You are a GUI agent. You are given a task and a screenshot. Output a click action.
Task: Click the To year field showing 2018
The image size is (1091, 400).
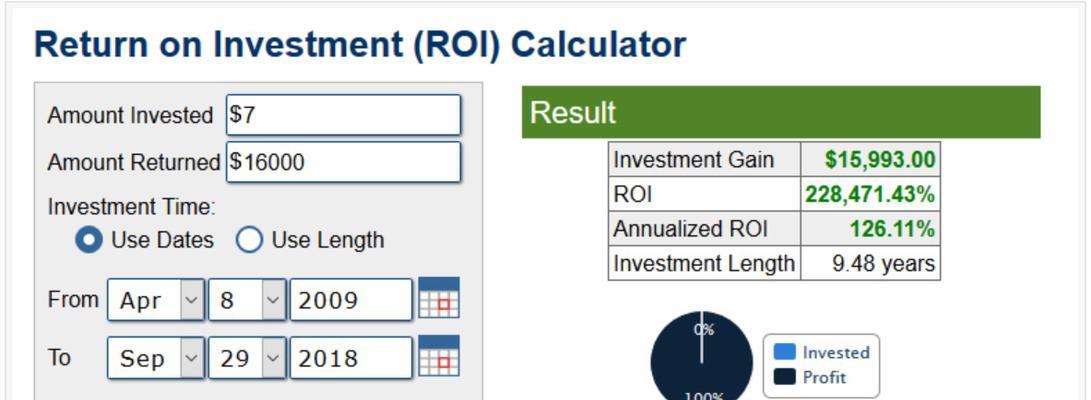click(x=351, y=358)
